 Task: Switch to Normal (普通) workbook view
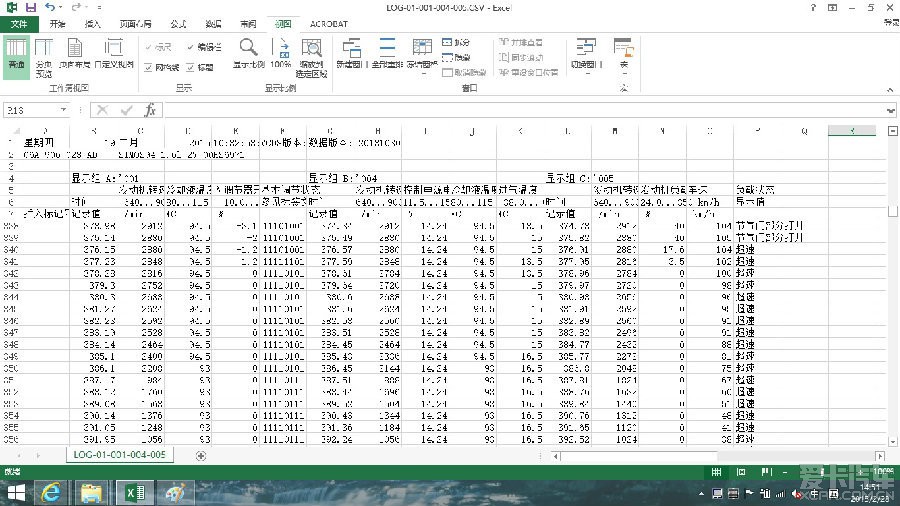coord(16,56)
